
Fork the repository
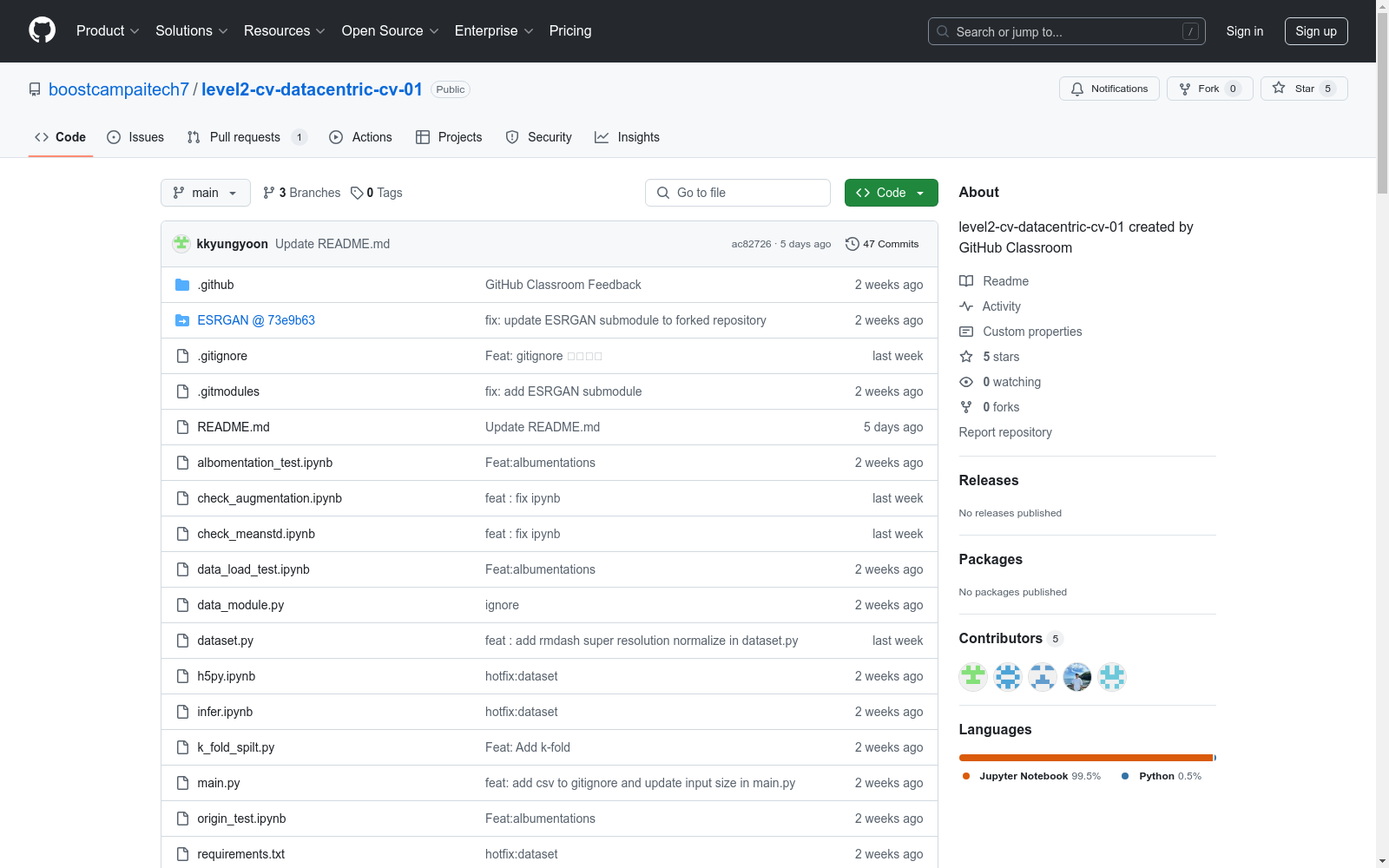click(1208, 89)
